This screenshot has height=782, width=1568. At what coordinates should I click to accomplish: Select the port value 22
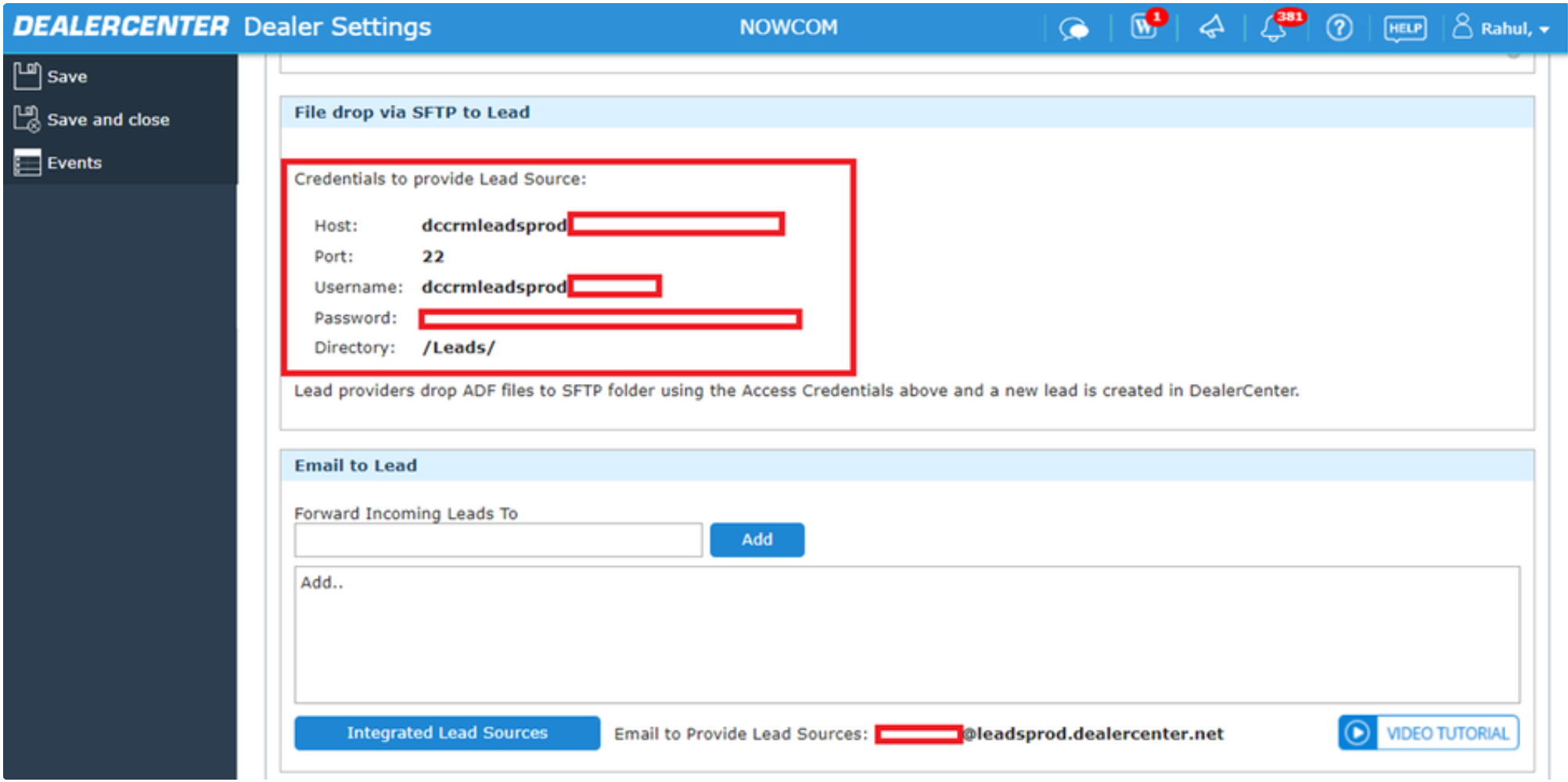point(433,256)
